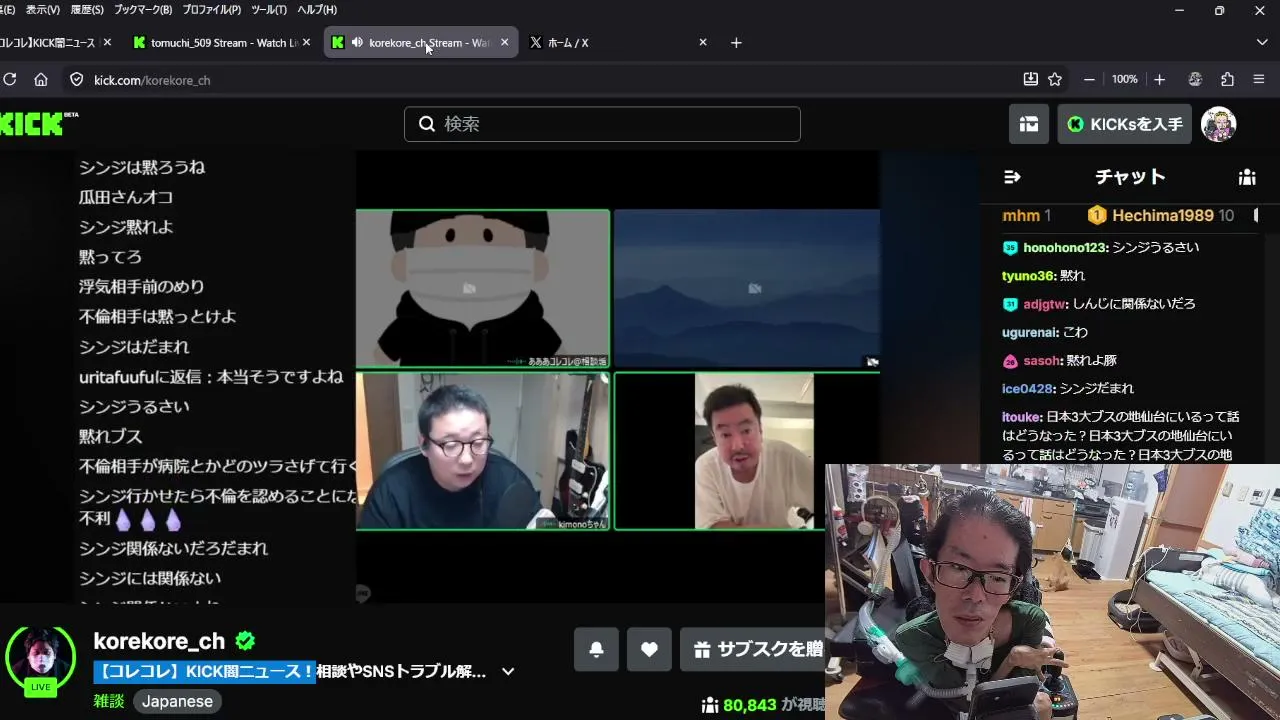
Task: Zoom in with the plus button
Action: click(1160, 80)
